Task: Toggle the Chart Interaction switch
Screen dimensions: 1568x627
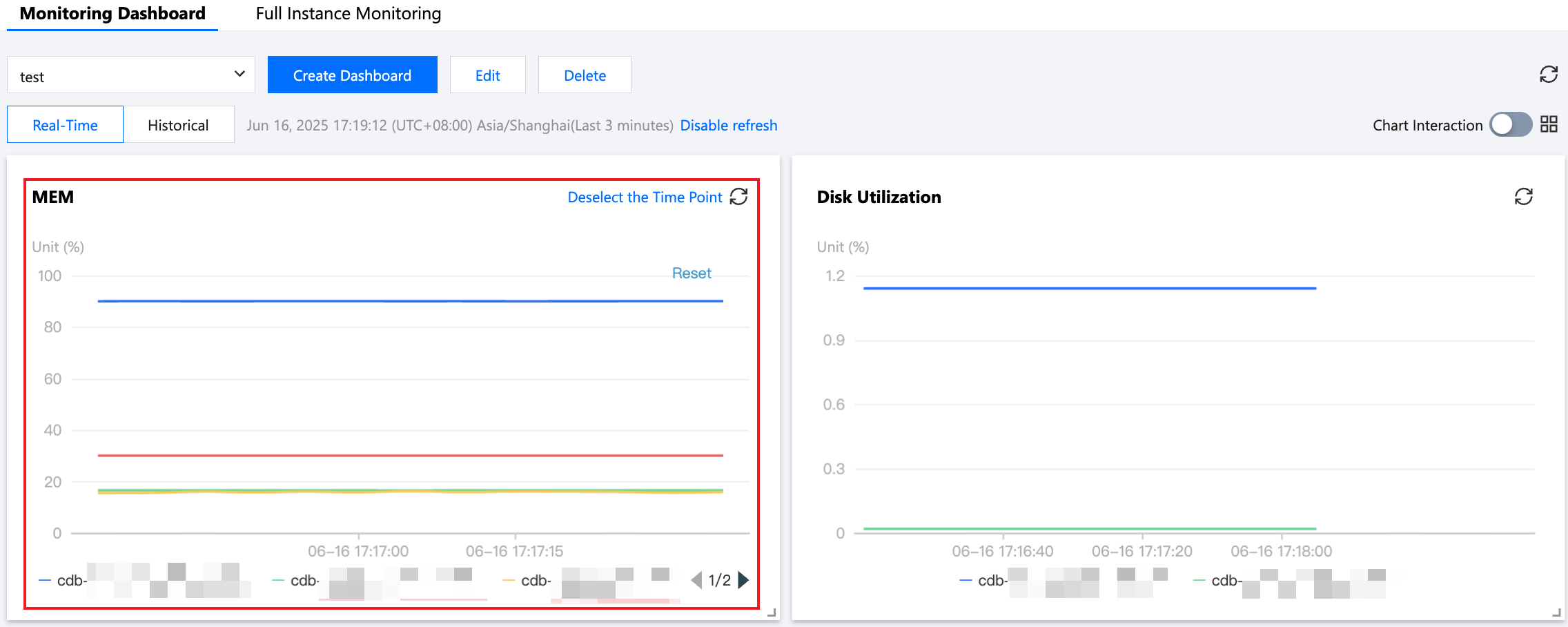Action: [1511, 125]
